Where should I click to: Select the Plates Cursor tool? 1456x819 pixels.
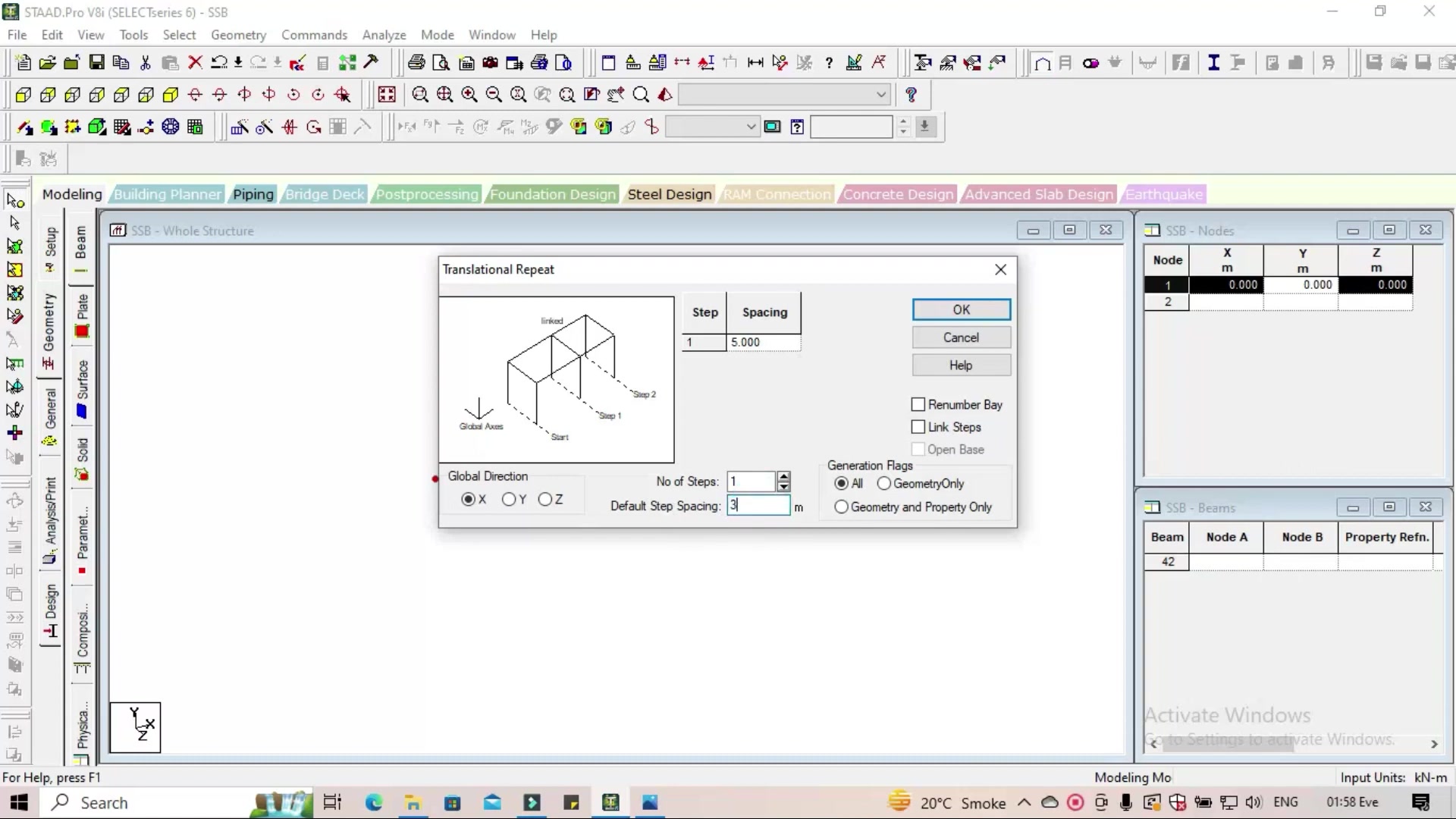15,246
